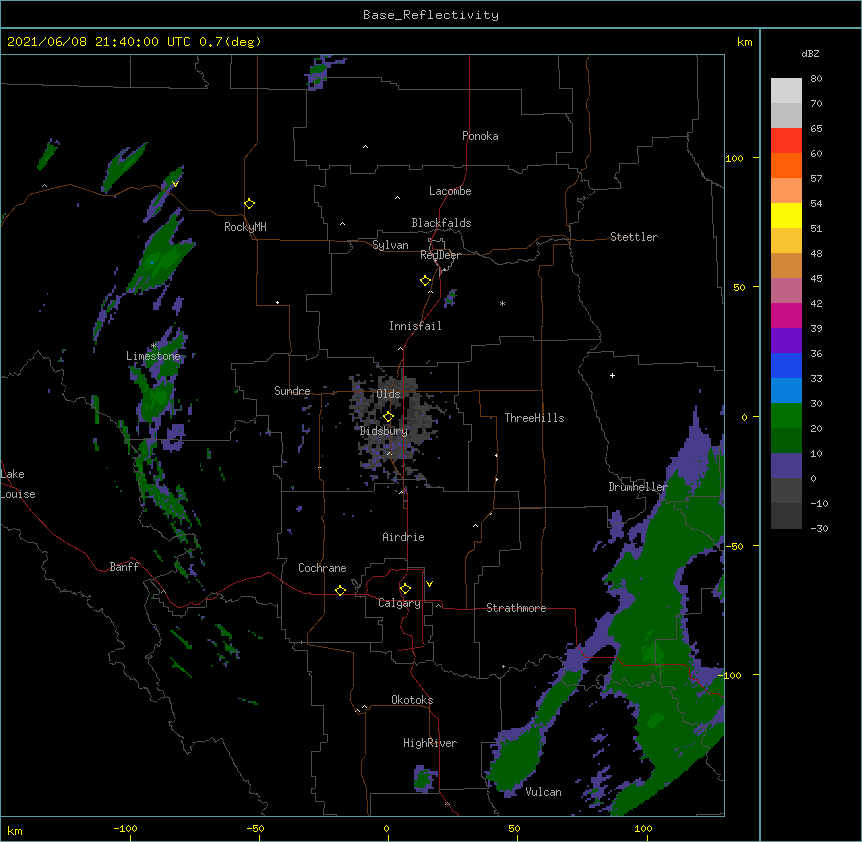Click the Sylvan label
The width and height of the screenshot is (862, 842).
point(390,245)
